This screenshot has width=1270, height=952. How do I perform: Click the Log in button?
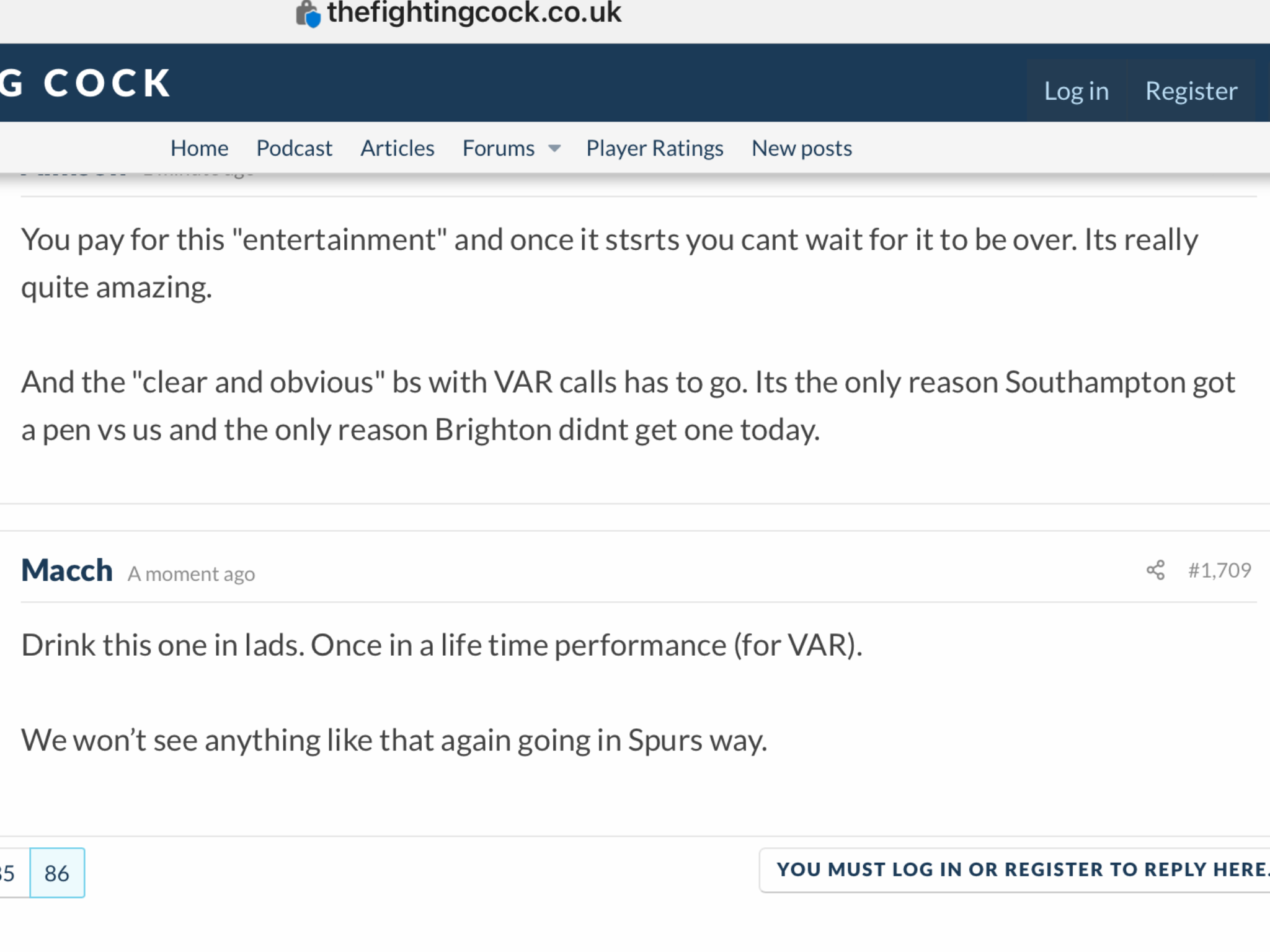click(1077, 90)
